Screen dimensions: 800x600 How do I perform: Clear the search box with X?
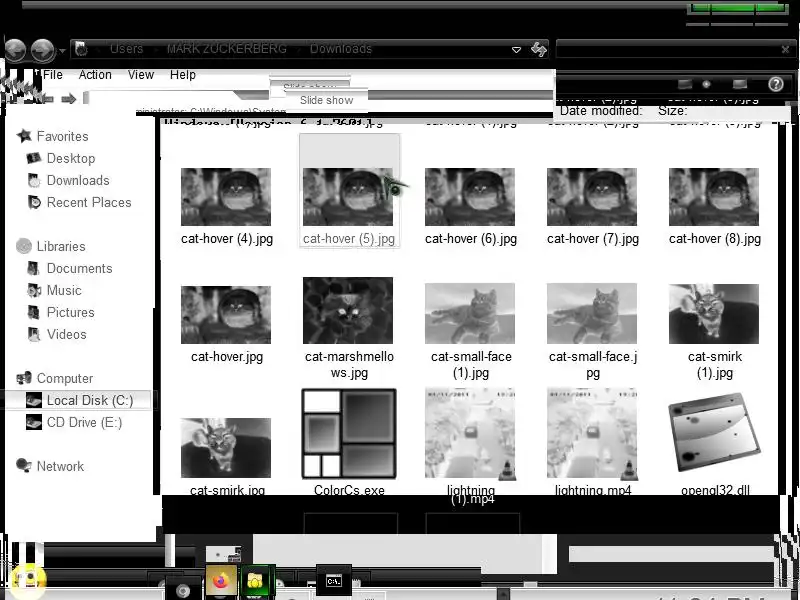click(x=786, y=49)
